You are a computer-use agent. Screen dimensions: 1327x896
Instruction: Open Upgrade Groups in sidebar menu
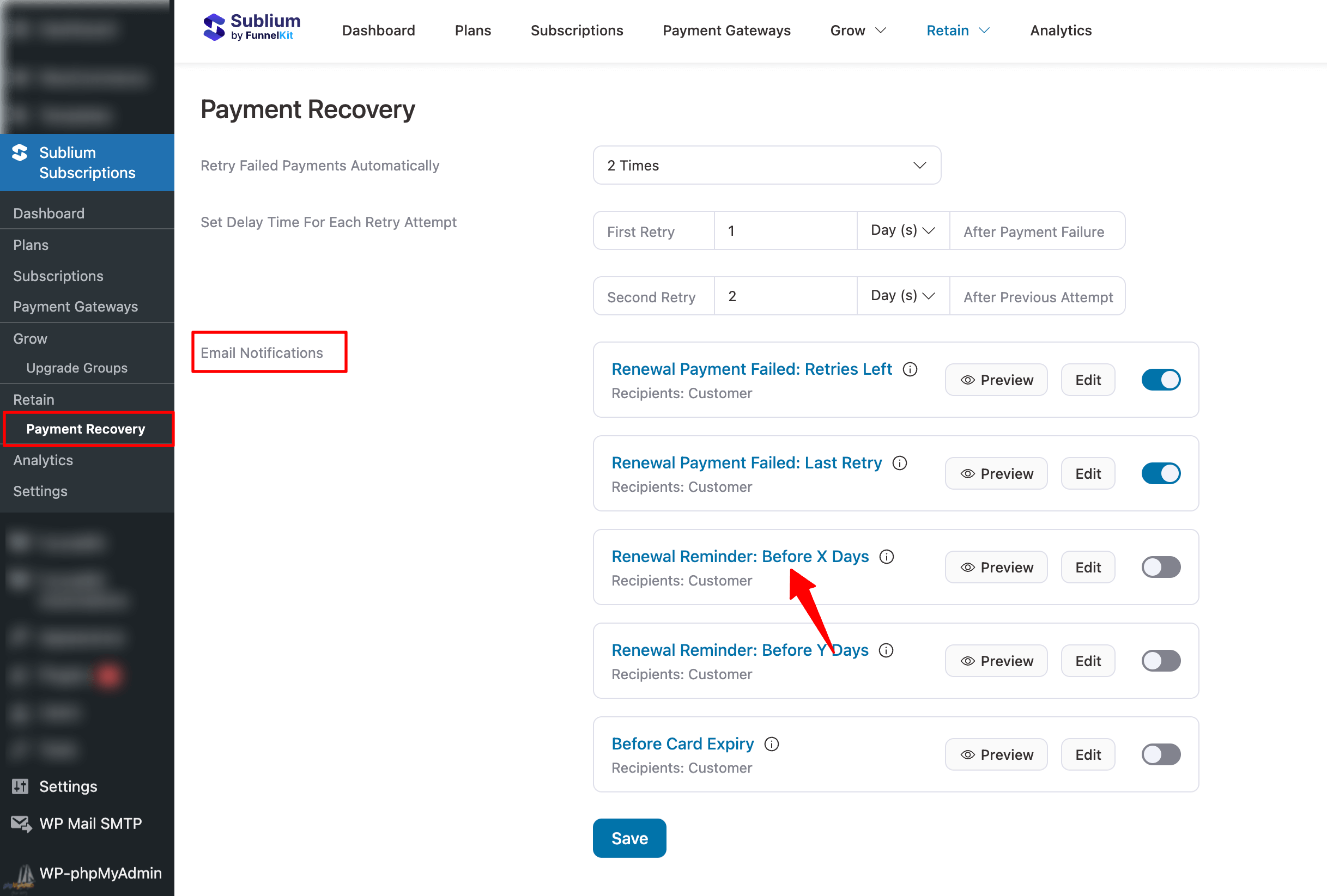pyautogui.click(x=76, y=368)
